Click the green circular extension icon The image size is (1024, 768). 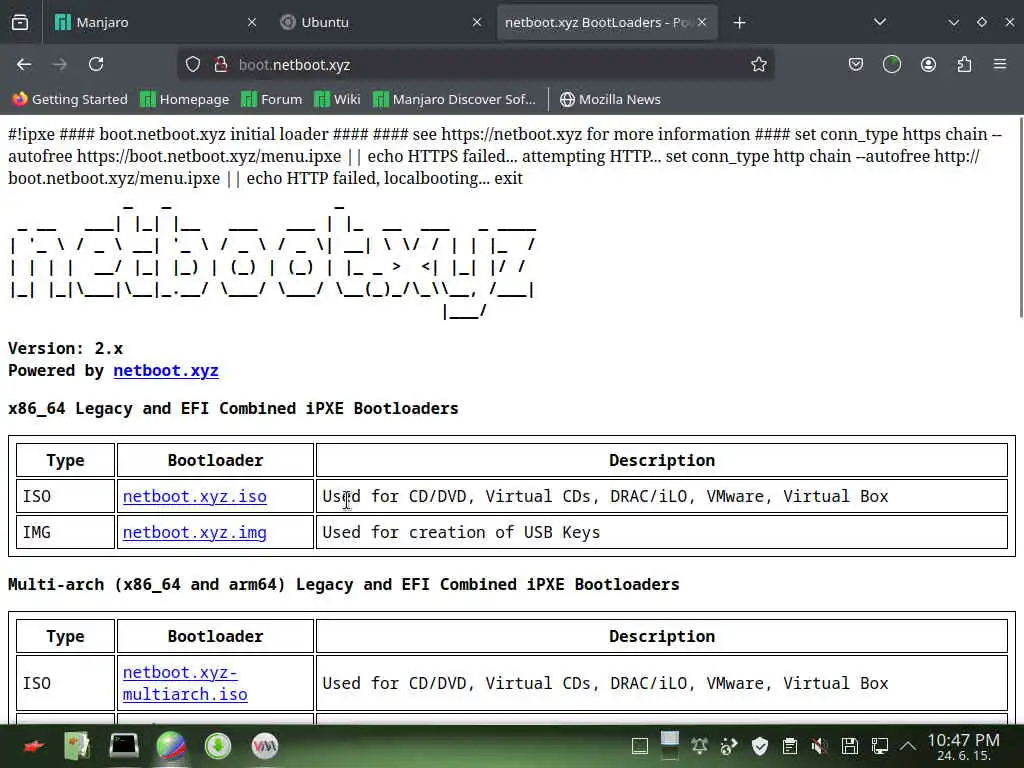click(891, 65)
